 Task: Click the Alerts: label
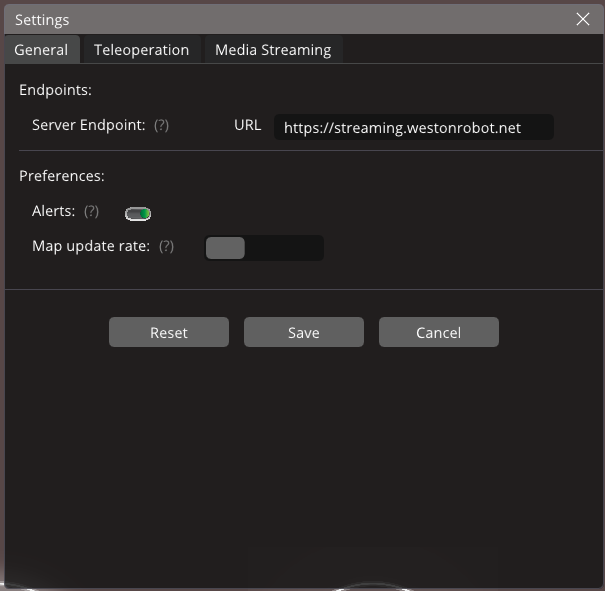[54, 211]
